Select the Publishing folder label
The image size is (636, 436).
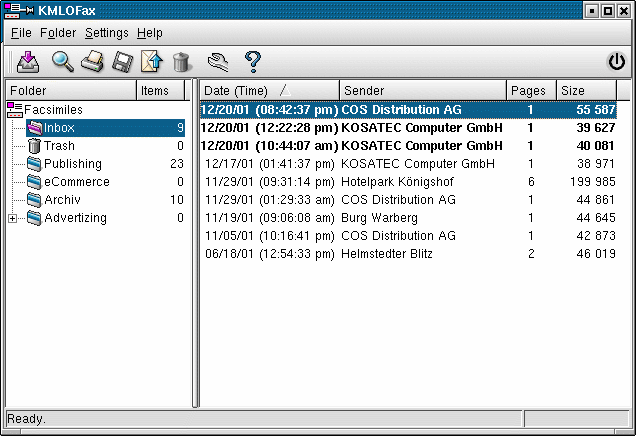(73, 164)
